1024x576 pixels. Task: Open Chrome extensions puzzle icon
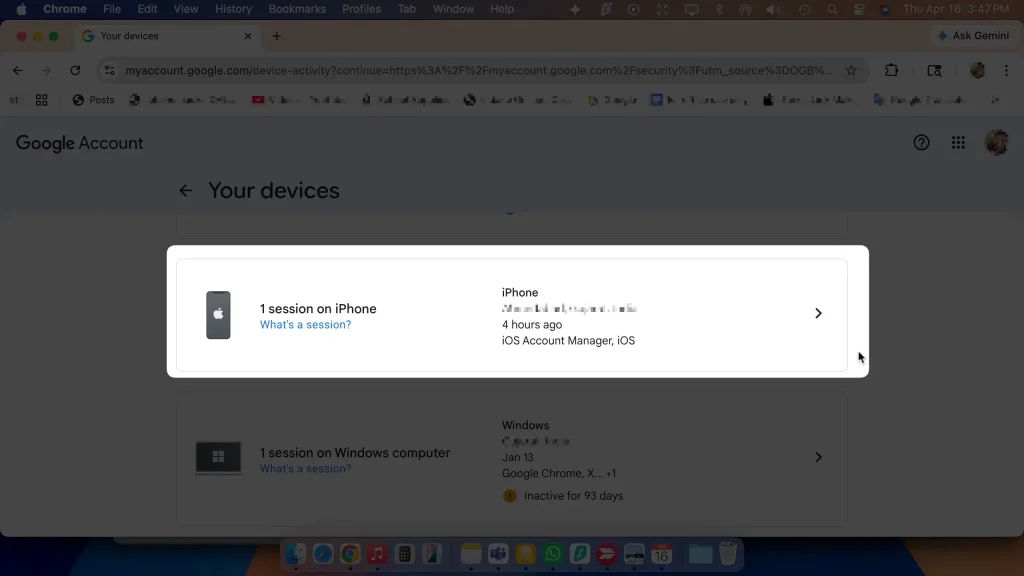point(891,71)
